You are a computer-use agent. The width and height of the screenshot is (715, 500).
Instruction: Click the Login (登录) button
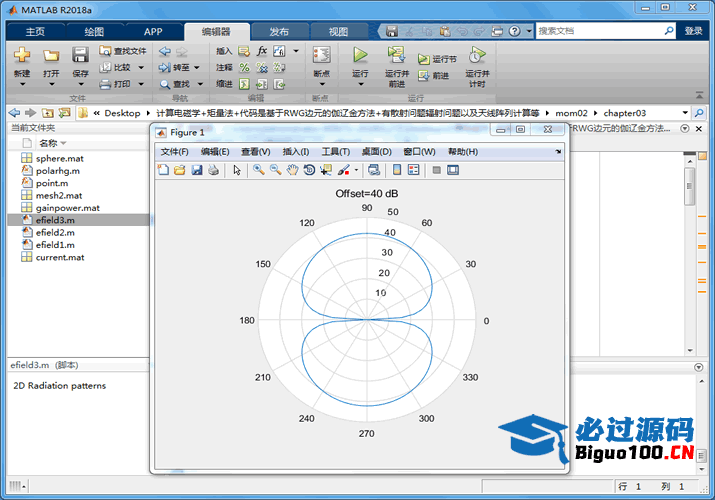[x=693, y=31]
